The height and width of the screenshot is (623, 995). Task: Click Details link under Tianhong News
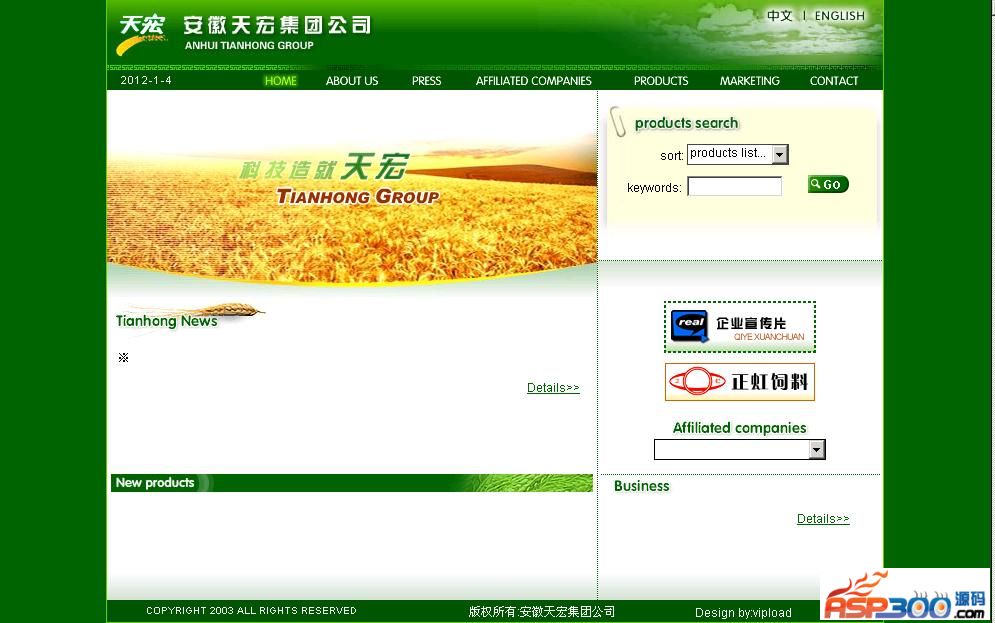point(553,388)
